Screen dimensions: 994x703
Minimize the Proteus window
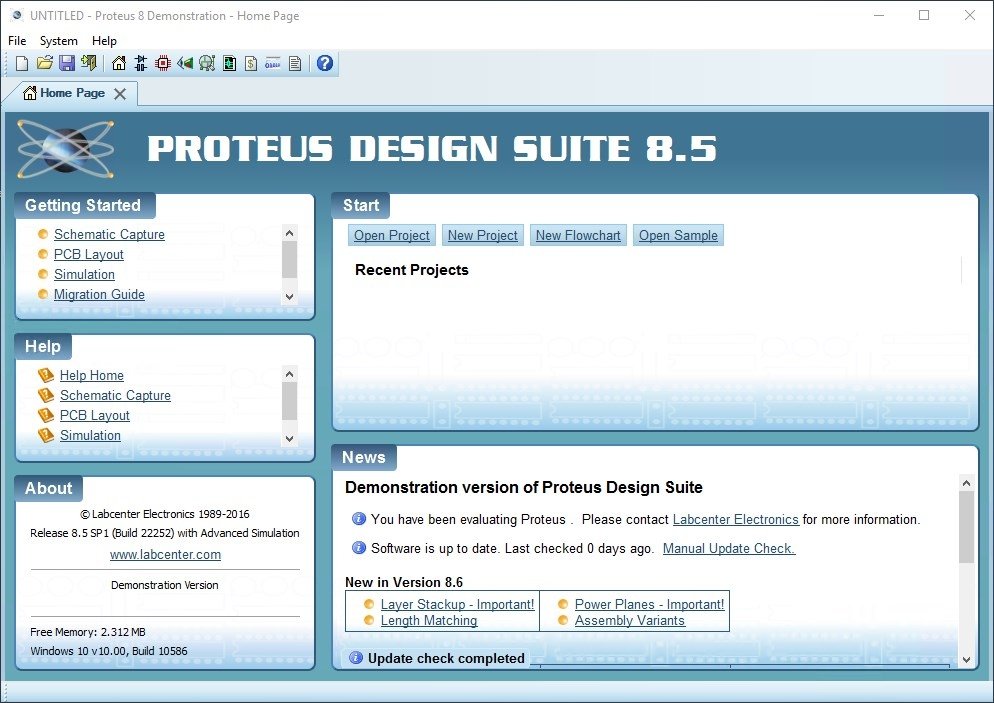coord(879,15)
